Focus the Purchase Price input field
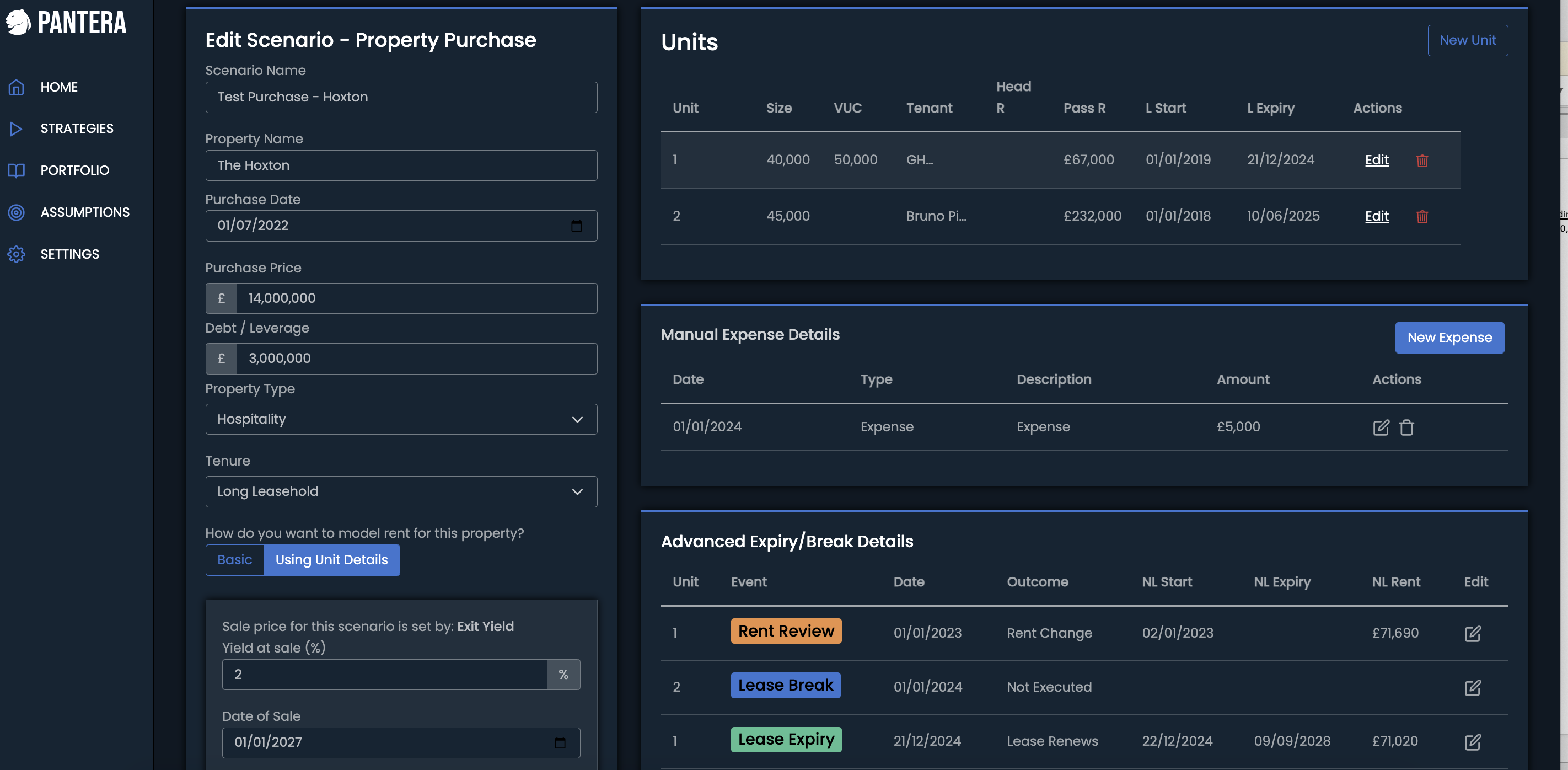 [x=416, y=298]
